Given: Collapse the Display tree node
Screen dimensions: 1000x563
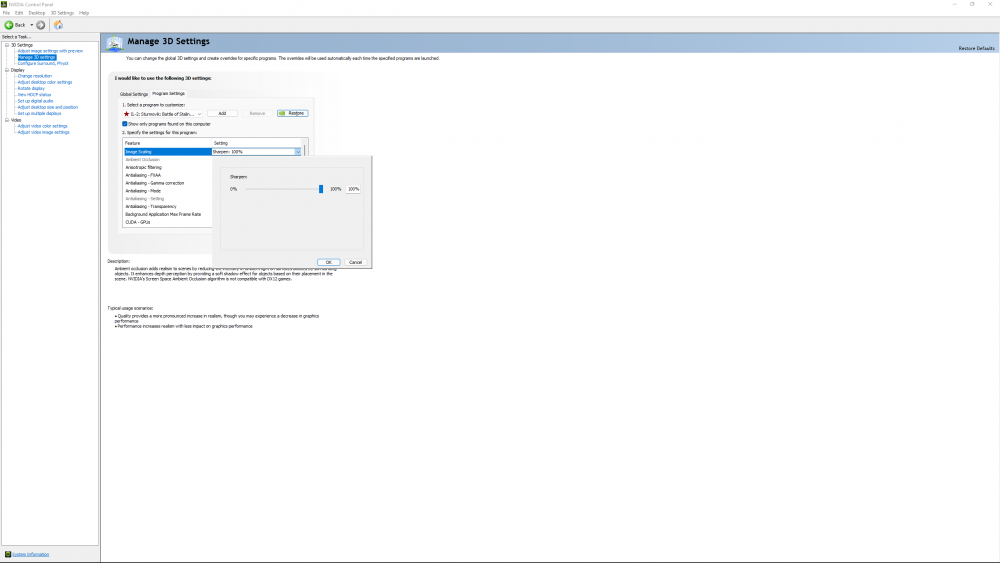Looking at the screenshot, I should click(7, 69).
